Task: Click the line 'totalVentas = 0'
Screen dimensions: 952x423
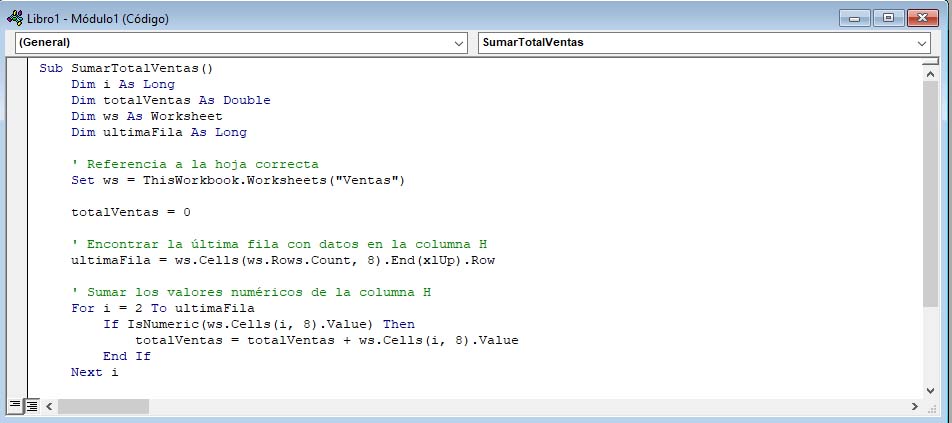Action: [131, 212]
